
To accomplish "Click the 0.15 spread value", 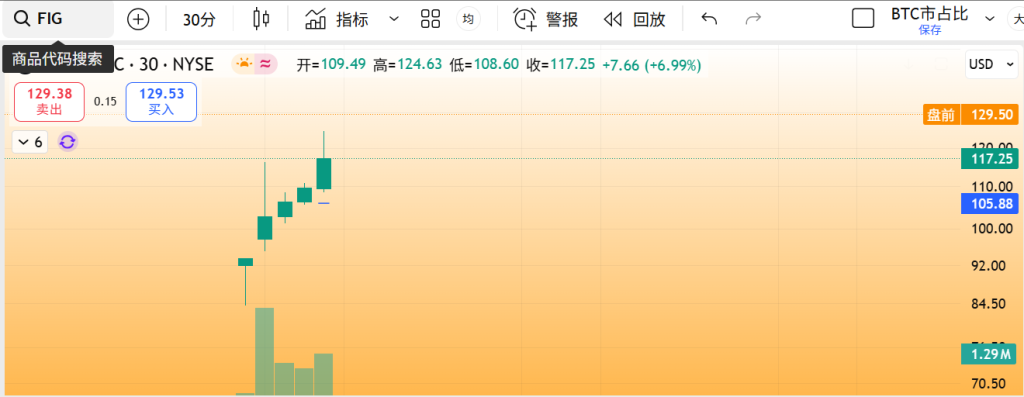I will coord(105,101).
